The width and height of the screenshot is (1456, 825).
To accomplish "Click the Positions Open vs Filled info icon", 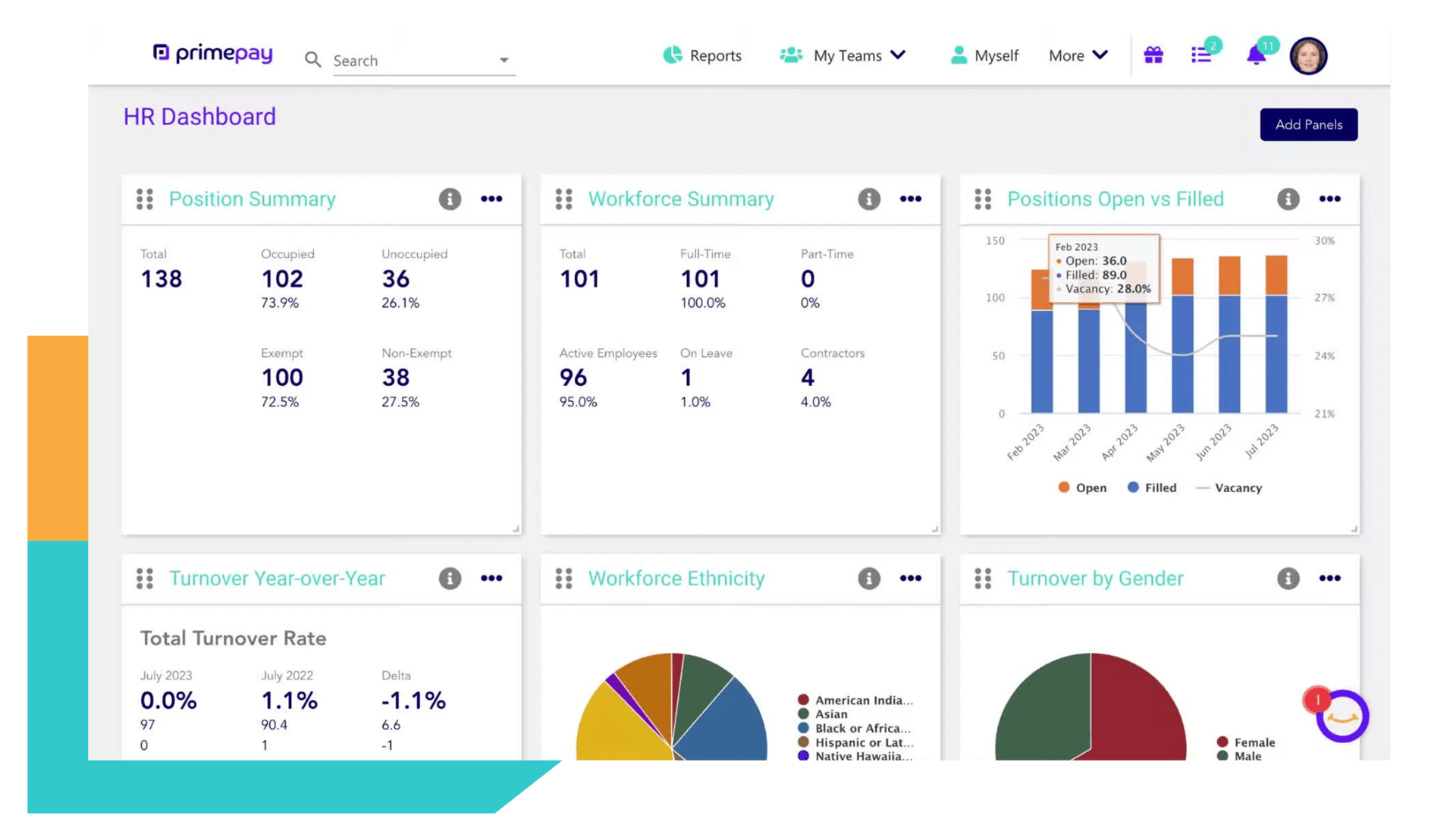I will click(1287, 198).
